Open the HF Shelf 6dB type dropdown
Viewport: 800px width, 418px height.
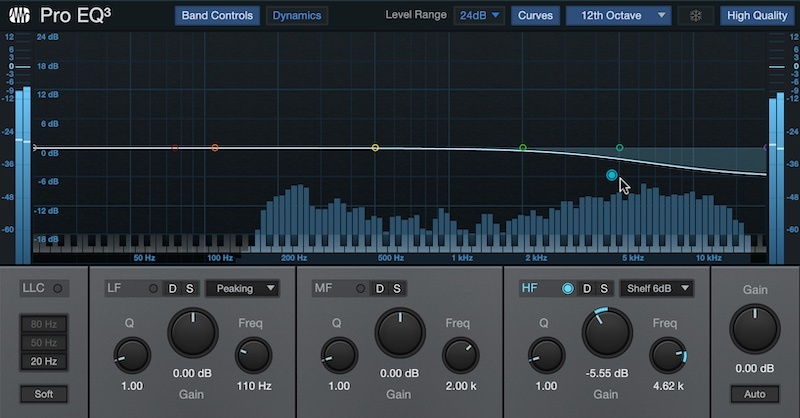point(657,288)
